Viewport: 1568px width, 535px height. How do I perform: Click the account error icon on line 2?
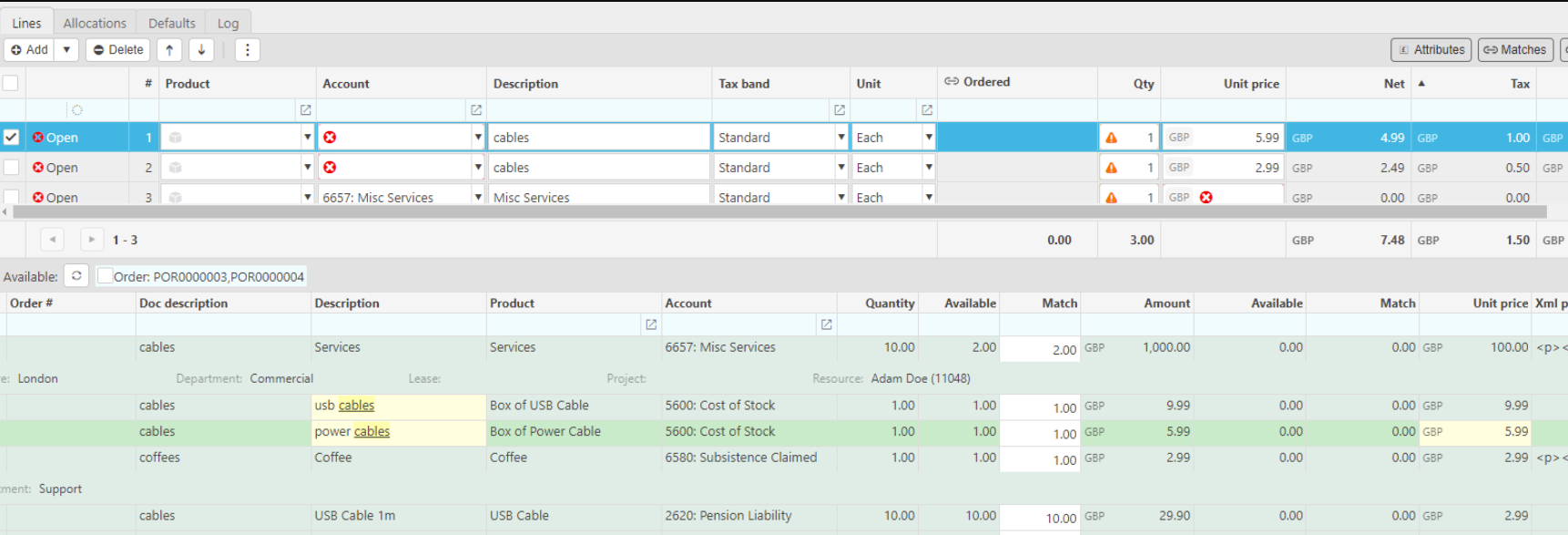click(330, 168)
